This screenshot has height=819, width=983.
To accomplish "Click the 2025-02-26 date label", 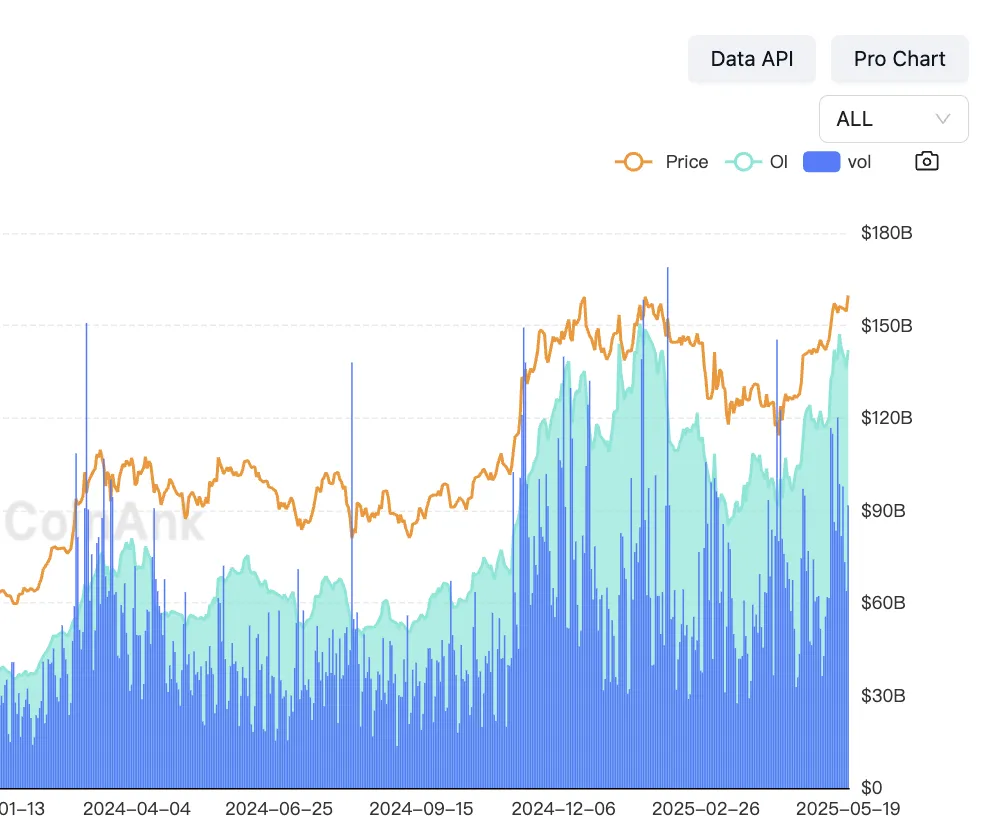I will (x=706, y=809).
